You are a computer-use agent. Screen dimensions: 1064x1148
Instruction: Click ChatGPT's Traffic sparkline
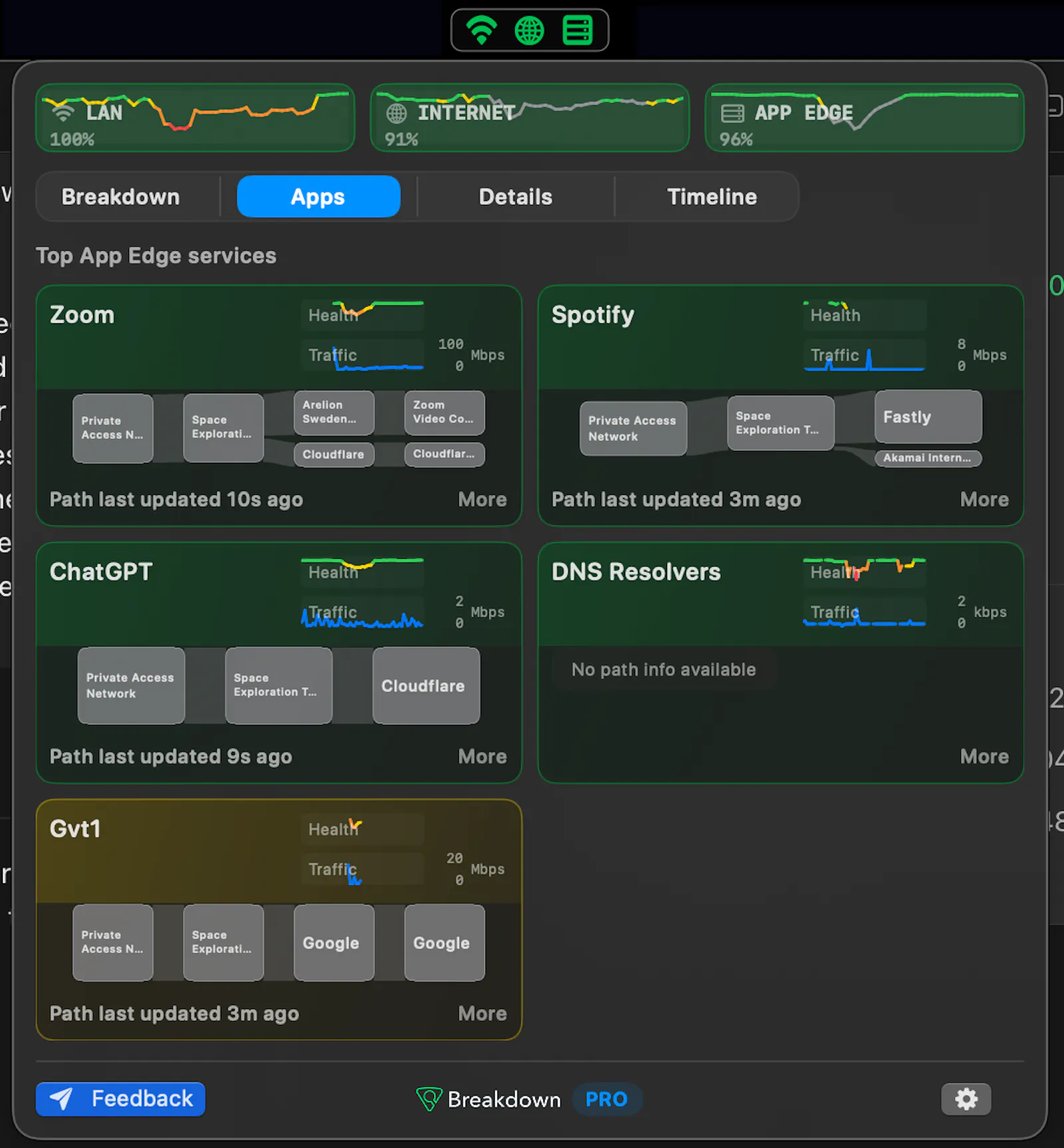pos(362,612)
